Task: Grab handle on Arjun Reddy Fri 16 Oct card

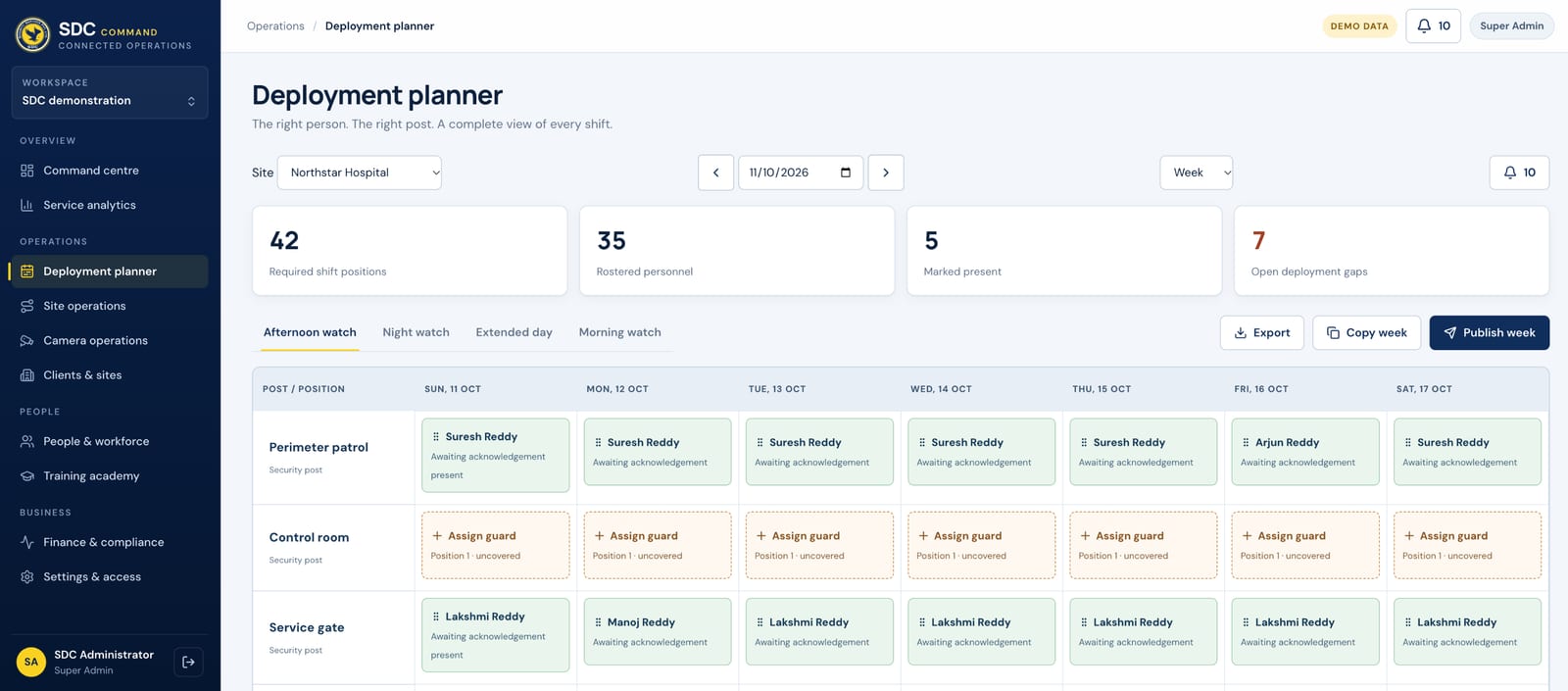Action: (1246, 443)
